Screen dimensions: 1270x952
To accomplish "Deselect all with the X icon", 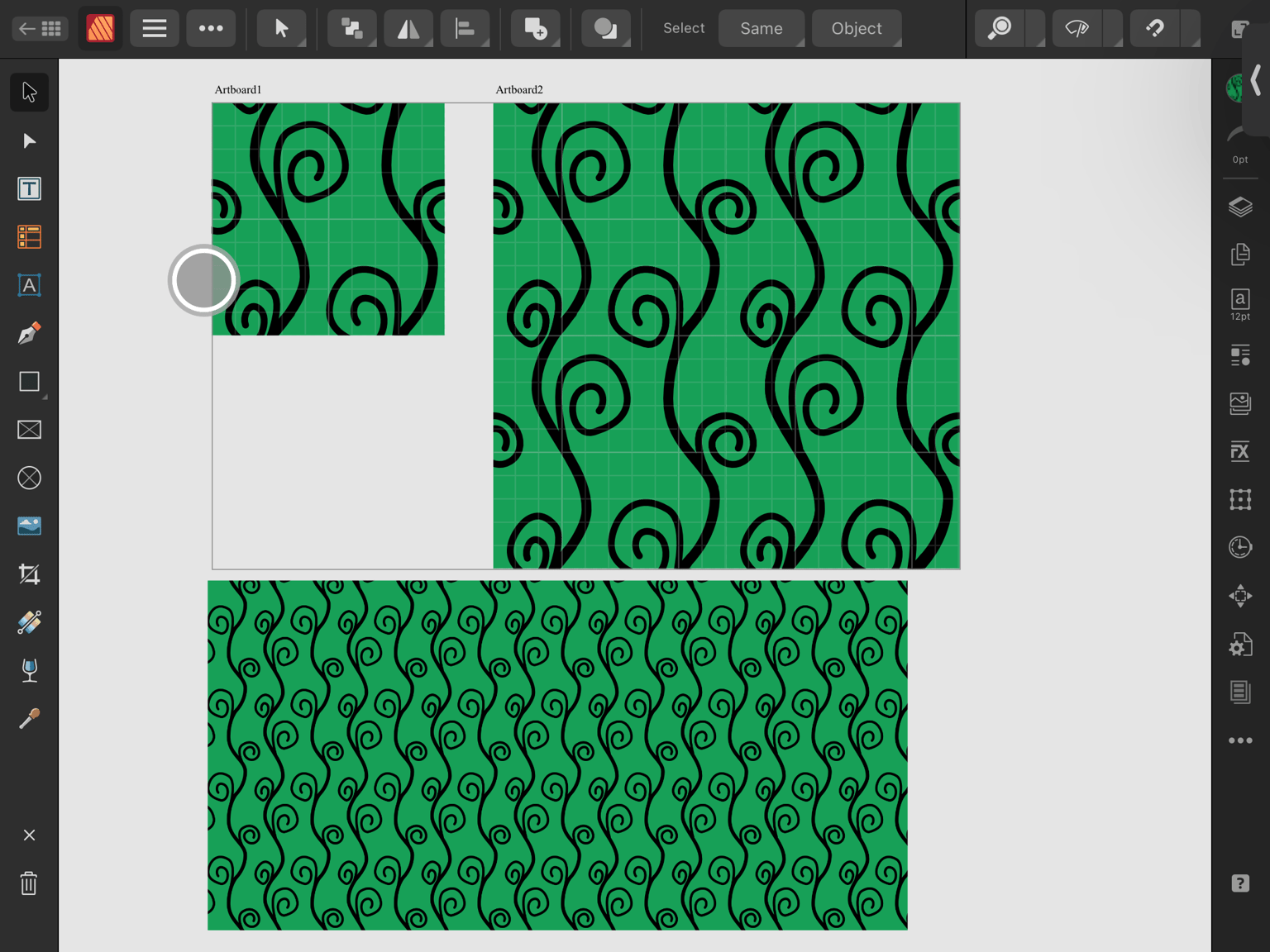I will [x=29, y=835].
